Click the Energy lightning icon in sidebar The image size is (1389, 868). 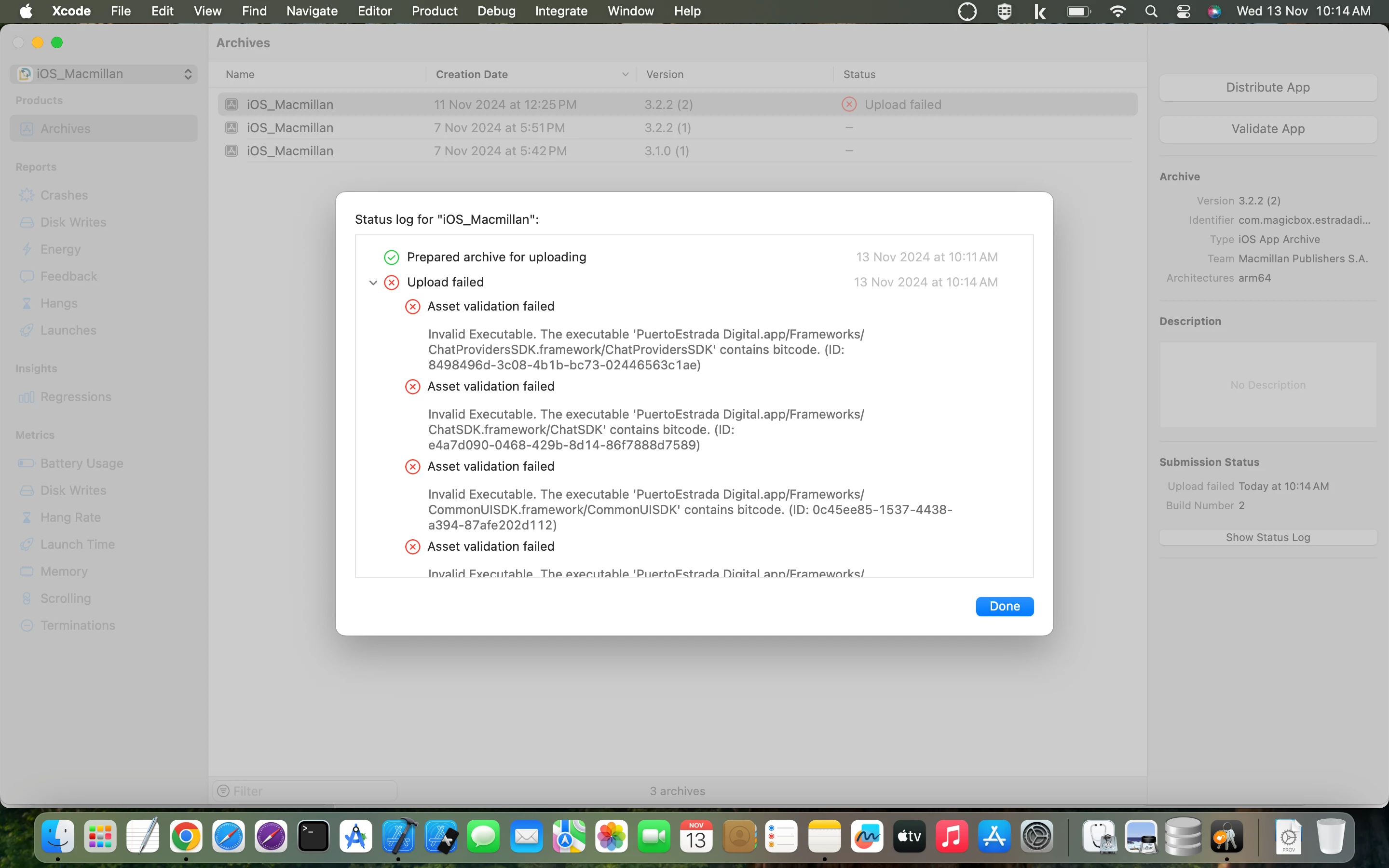click(27, 249)
